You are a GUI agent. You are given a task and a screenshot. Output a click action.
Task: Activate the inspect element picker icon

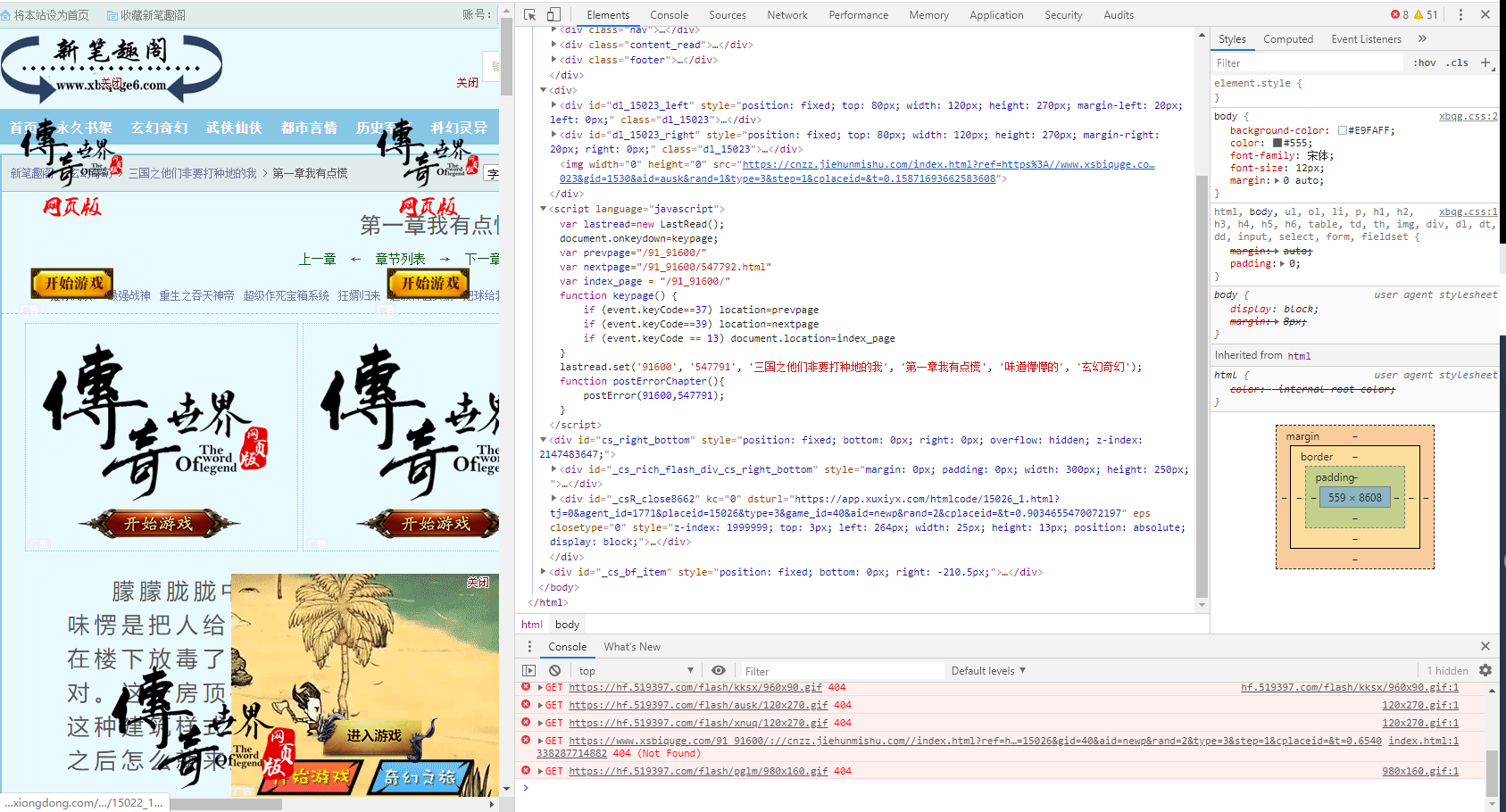tap(530, 14)
